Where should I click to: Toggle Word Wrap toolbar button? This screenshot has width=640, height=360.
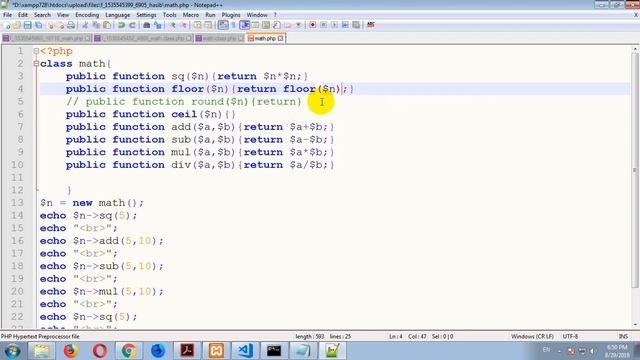[223, 25]
